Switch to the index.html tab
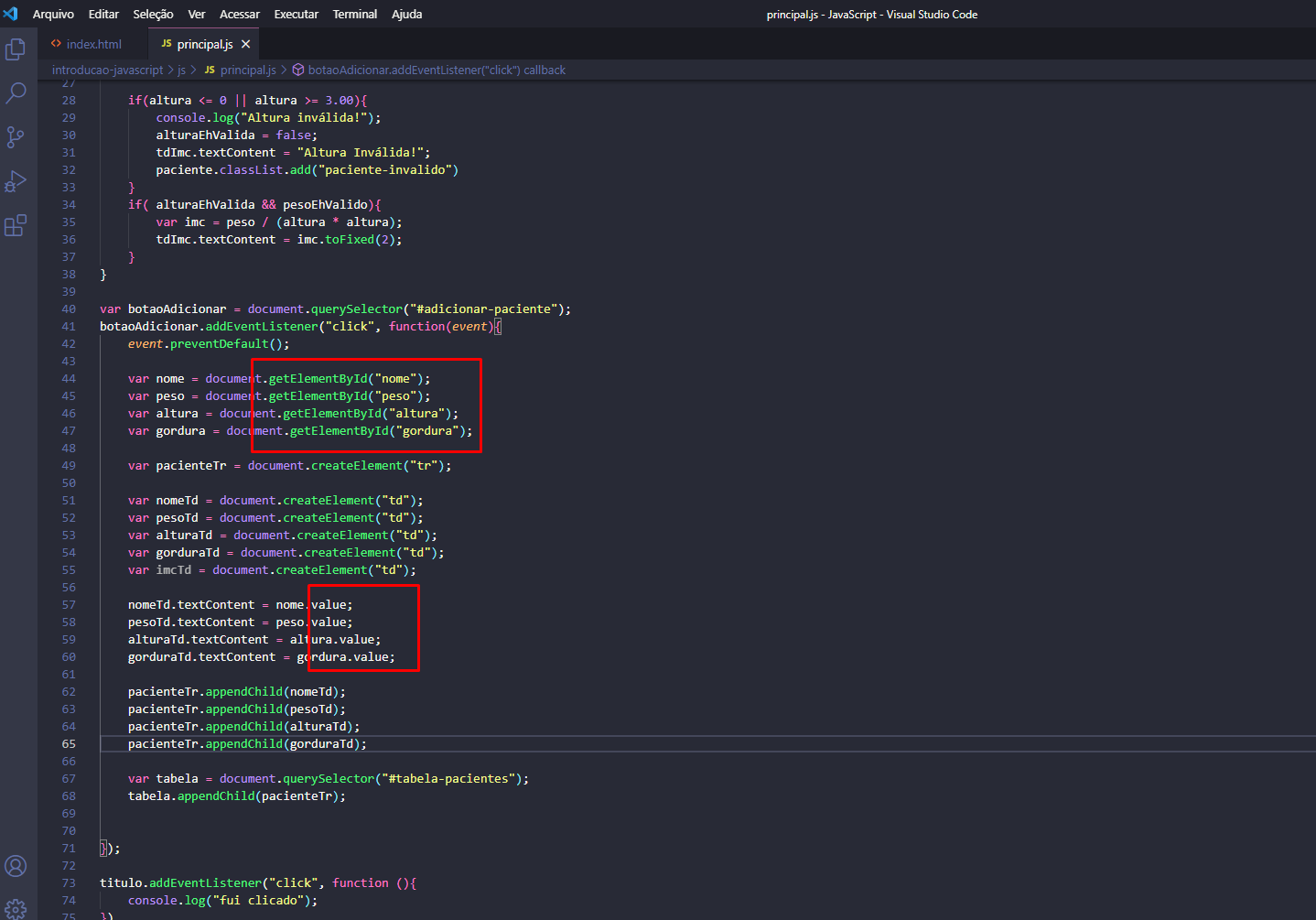Viewport: 1316px width, 920px height. click(x=93, y=44)
